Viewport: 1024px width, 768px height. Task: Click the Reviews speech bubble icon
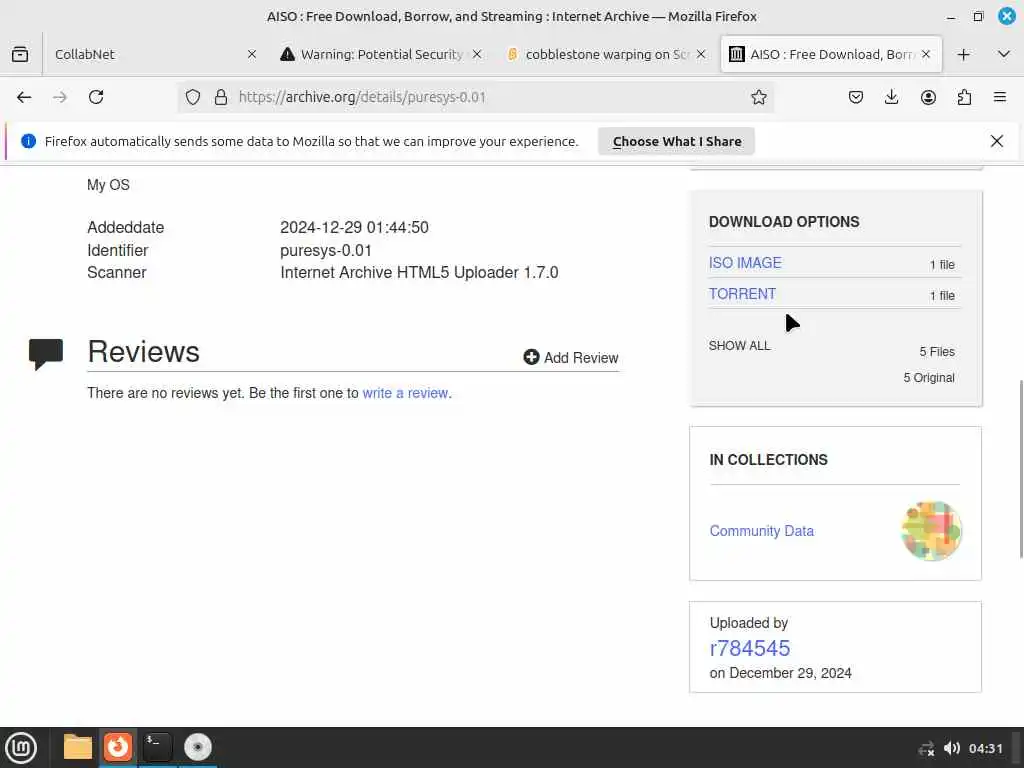click(x=46, y=354)
